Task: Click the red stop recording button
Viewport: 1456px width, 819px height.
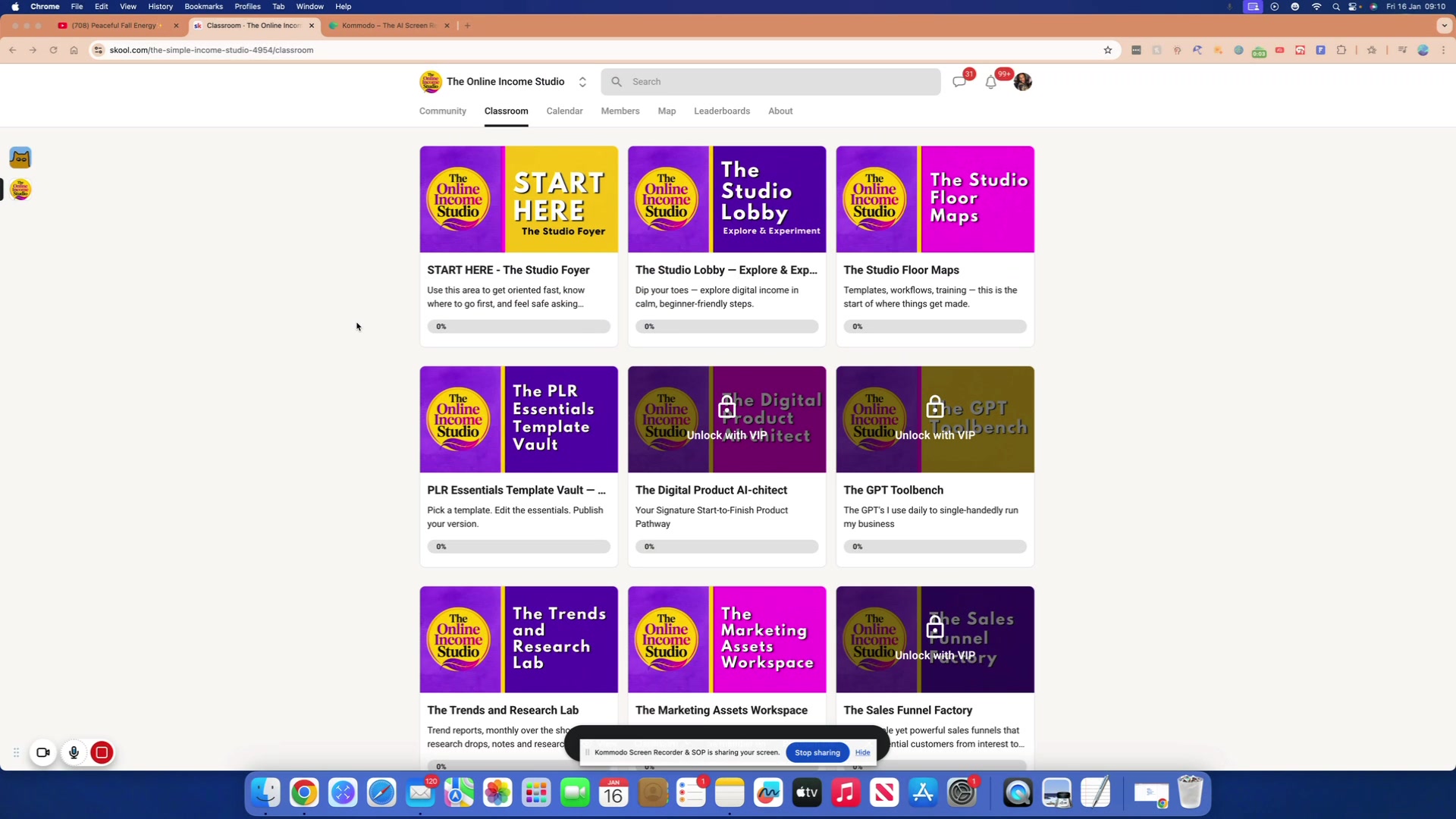Action: [x=102, y=752]
